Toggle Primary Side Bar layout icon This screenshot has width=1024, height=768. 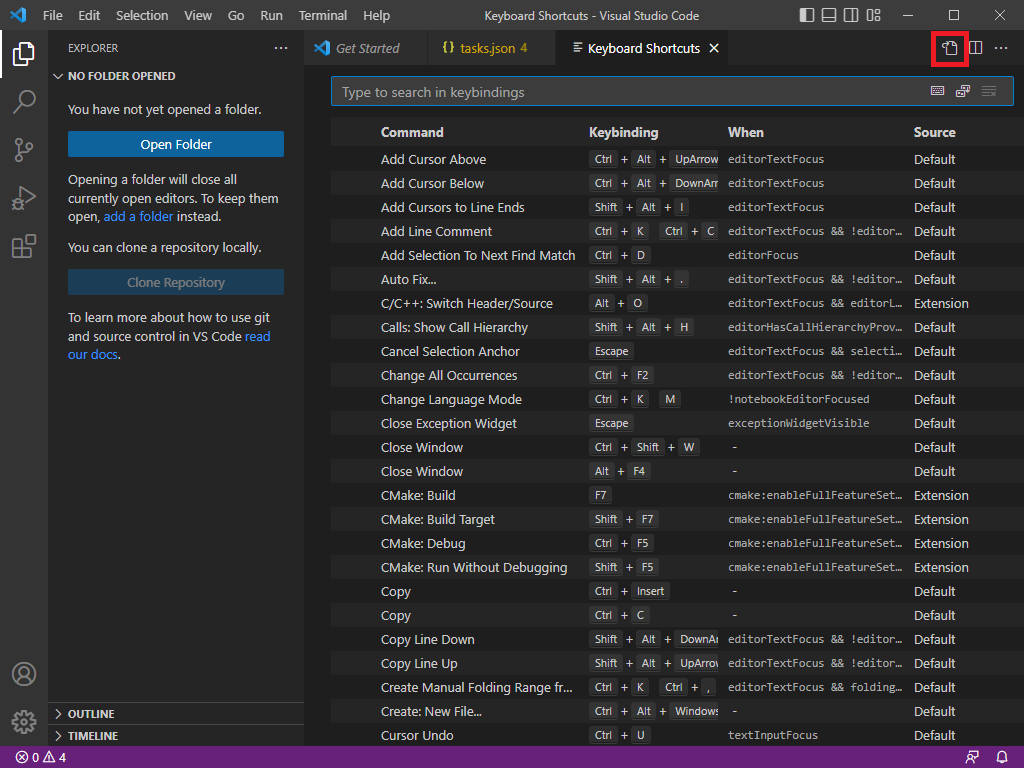(x=807, y=15)
